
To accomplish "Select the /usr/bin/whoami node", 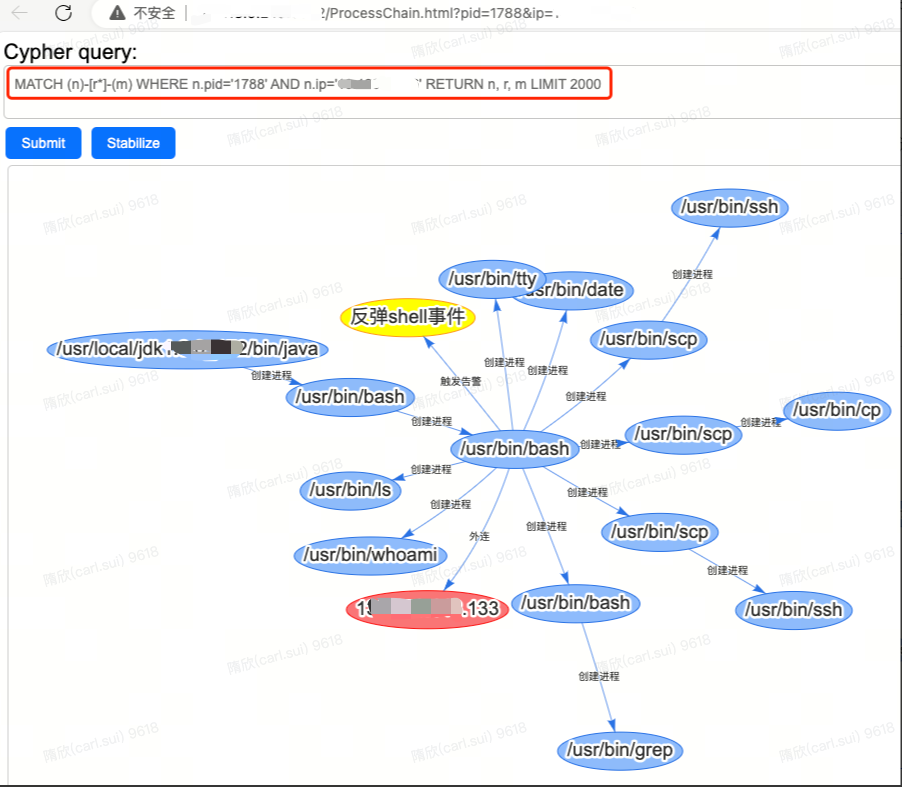I will [370, 555].
